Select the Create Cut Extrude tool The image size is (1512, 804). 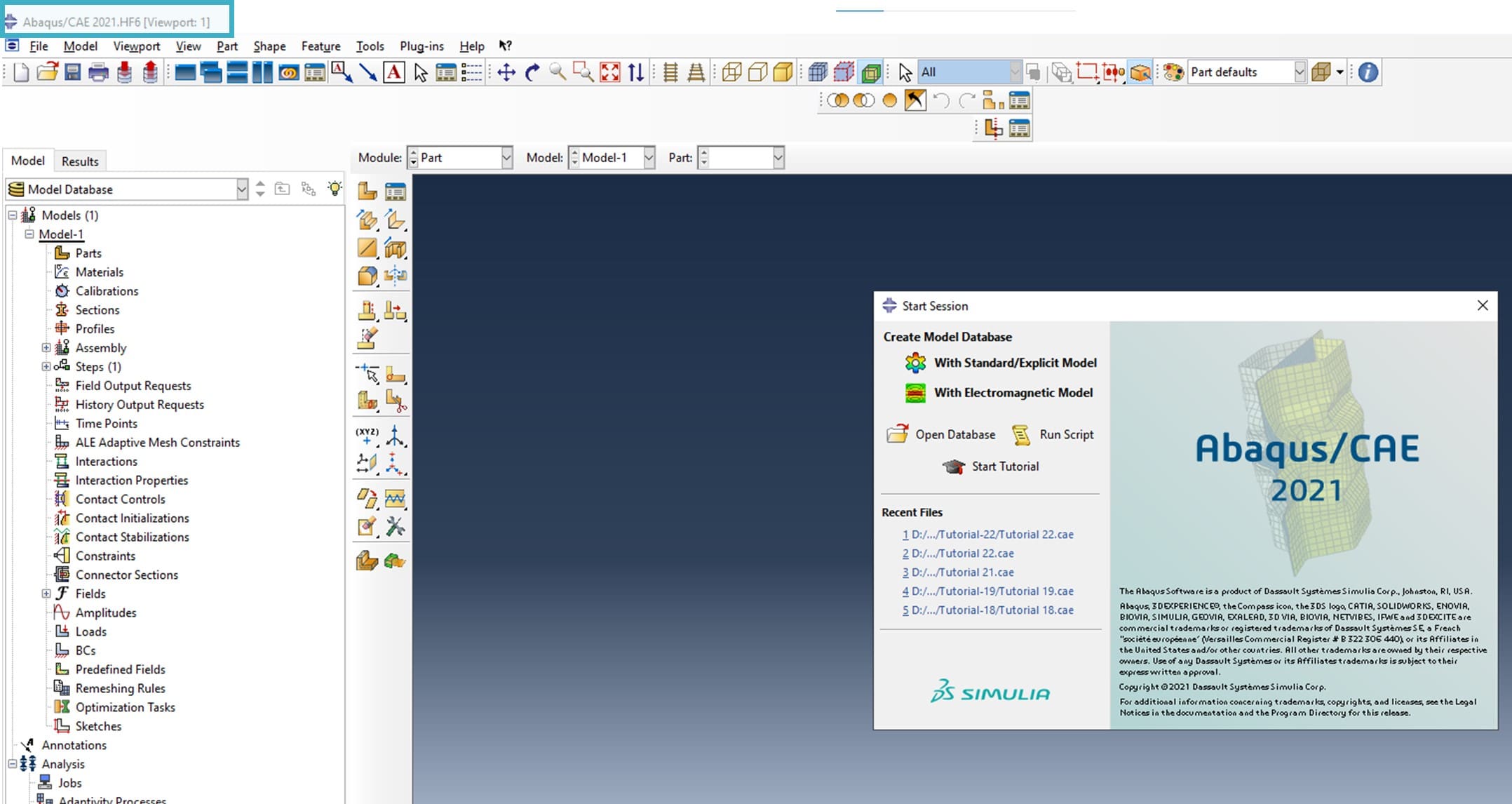[x=396, y=248]
